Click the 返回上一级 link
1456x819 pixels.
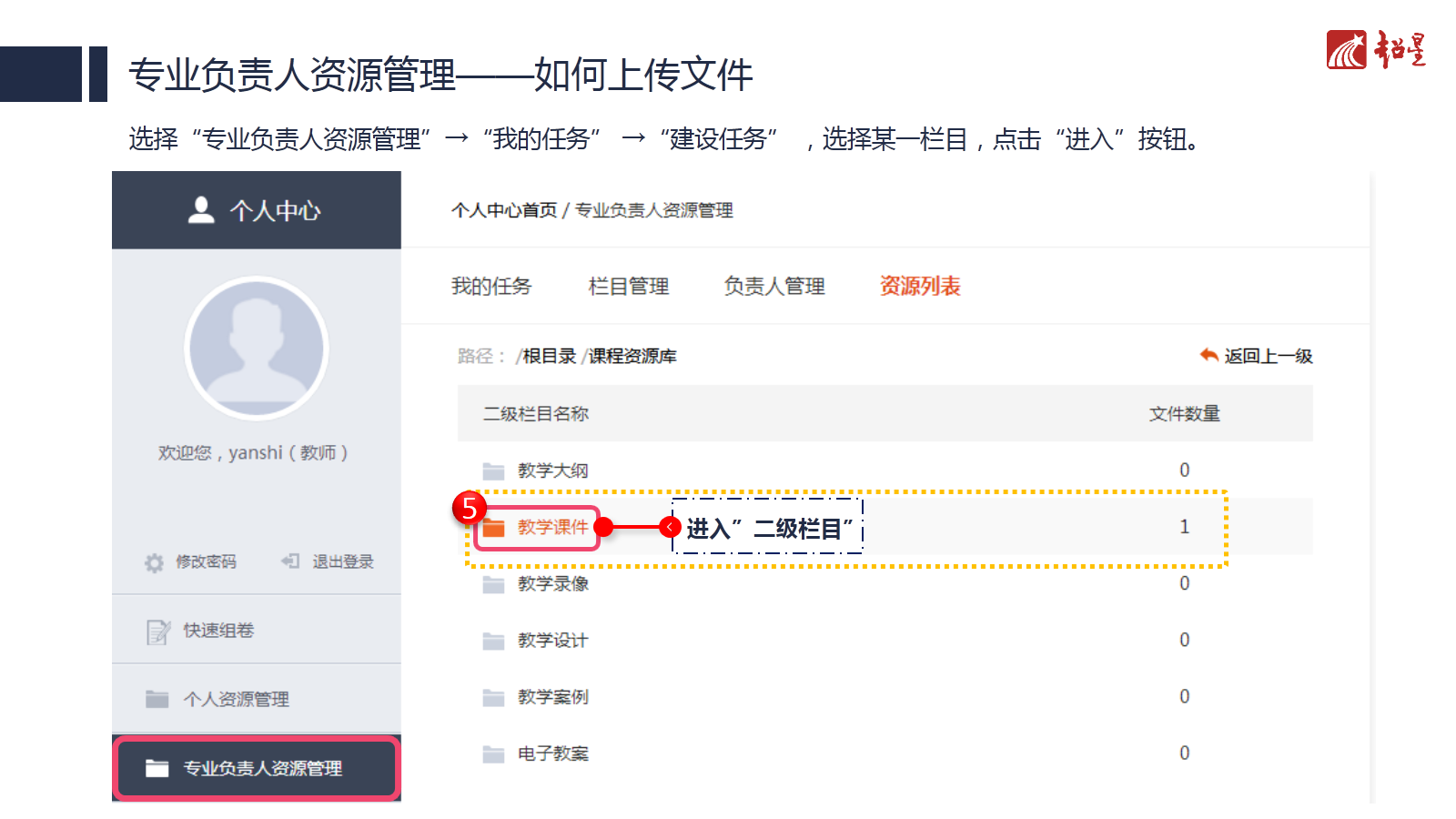pos(1269,356)
